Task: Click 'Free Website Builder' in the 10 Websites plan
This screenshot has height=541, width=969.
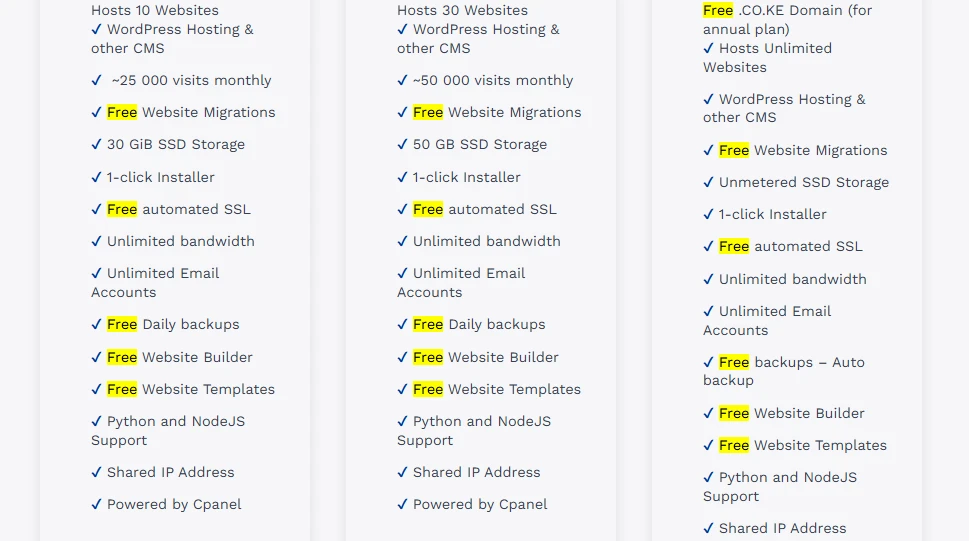Action: pyautogui.click(x=180, y=357)
